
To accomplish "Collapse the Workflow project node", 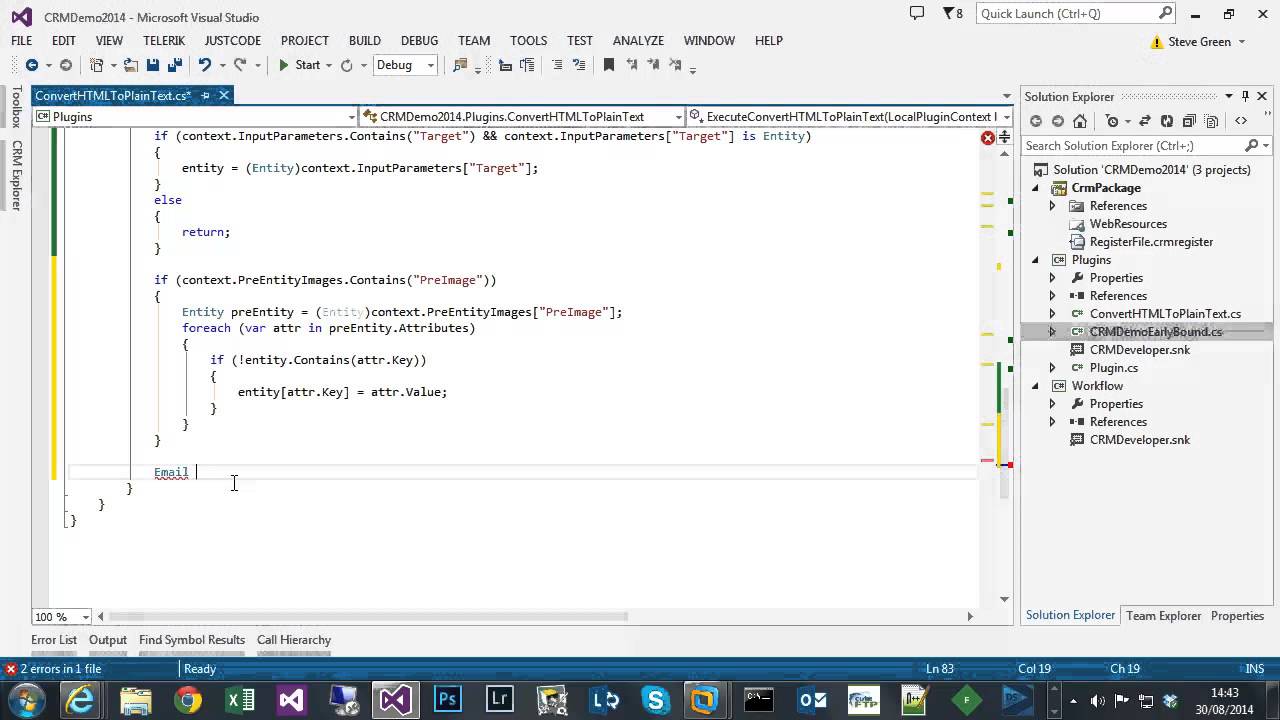I will point(1036,386).
